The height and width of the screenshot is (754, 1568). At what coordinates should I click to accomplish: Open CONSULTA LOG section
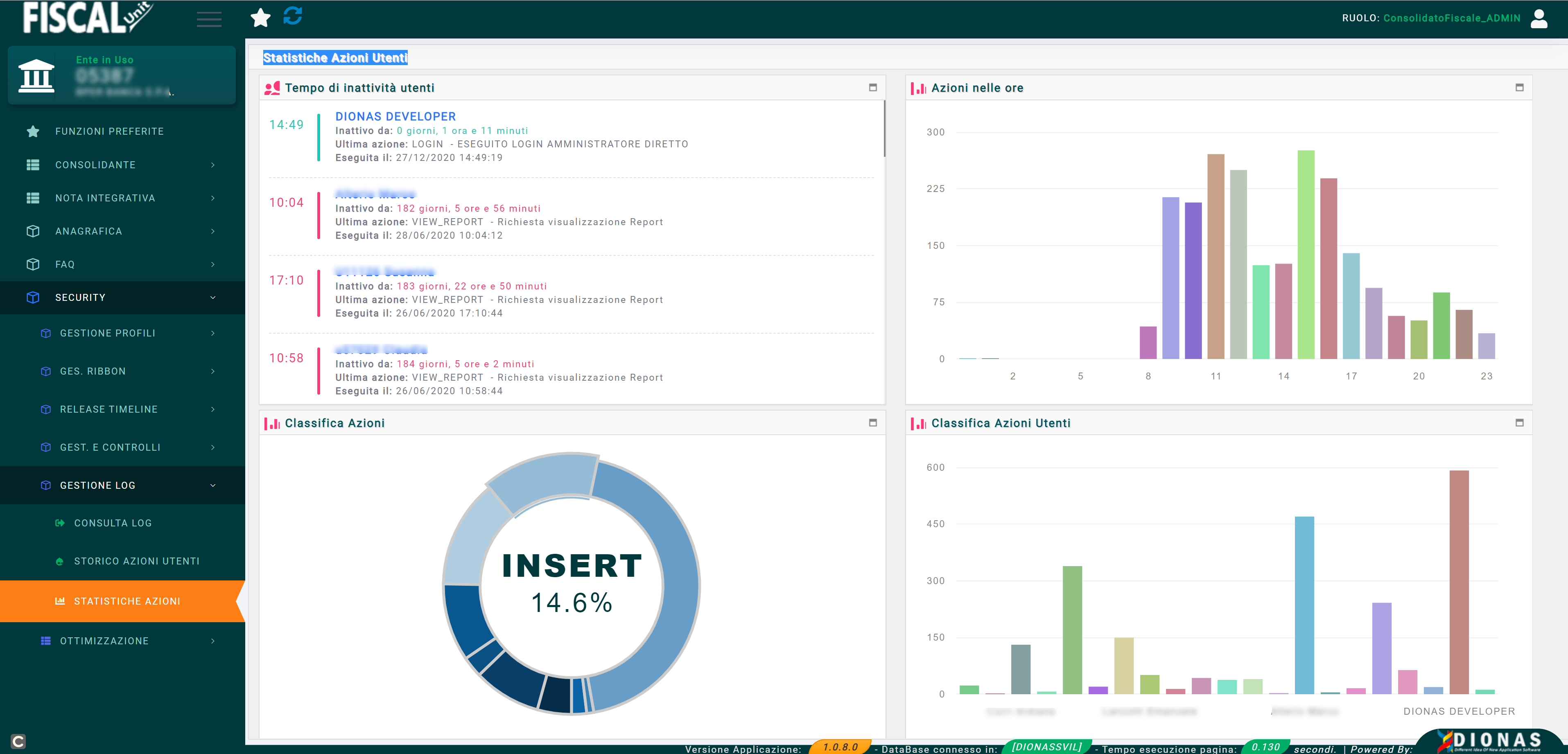point(113,522)
